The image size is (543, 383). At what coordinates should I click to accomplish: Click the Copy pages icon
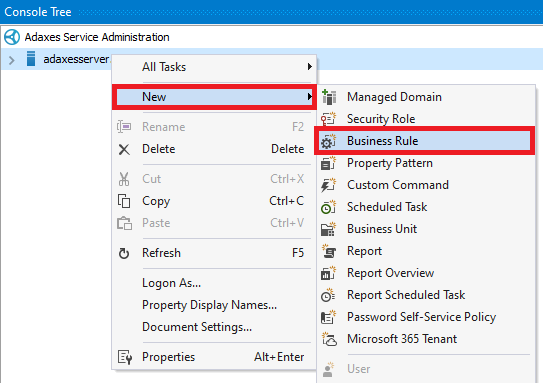coord(124,201)
